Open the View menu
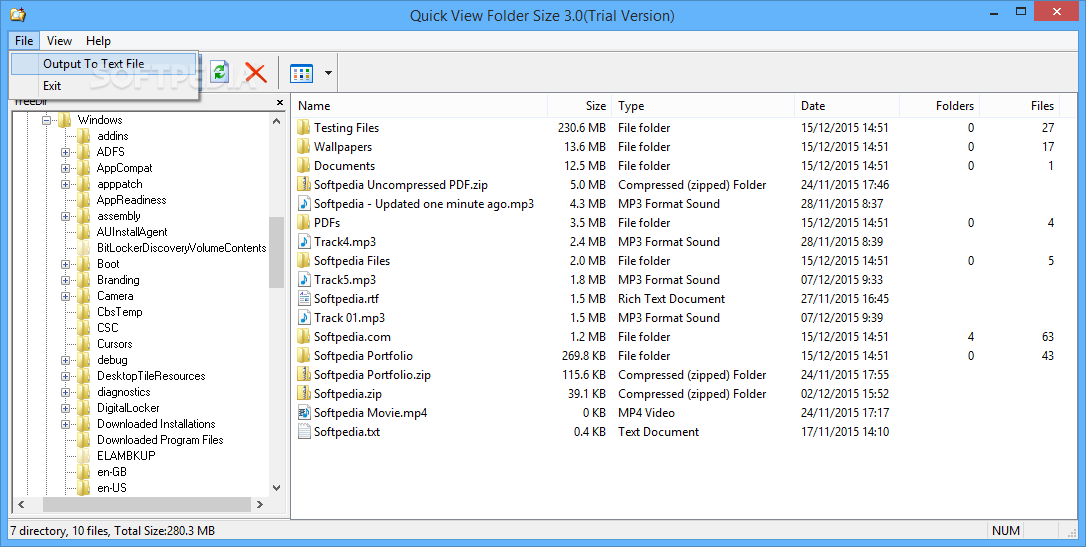Image resolution: width=1086 pixels, height=547 pixels. (x=59, y=41)
